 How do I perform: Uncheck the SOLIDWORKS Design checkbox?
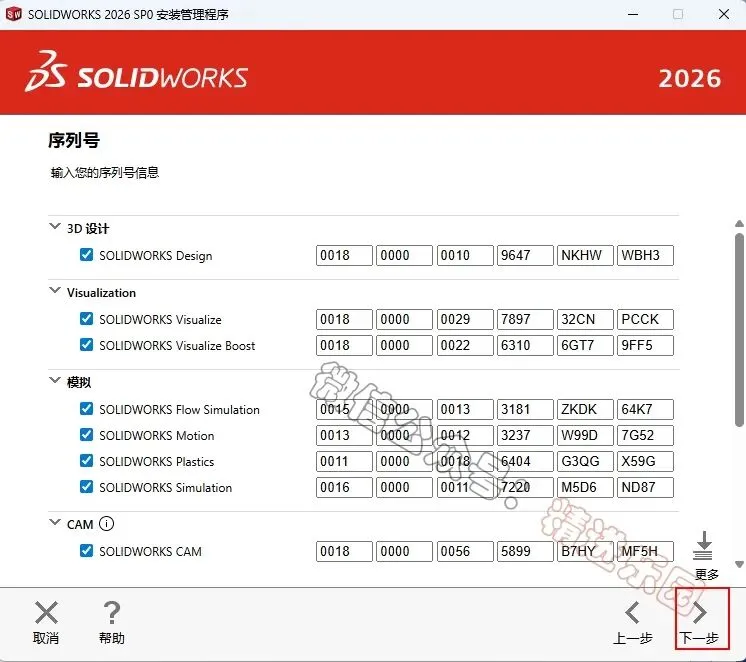(87, 255)
